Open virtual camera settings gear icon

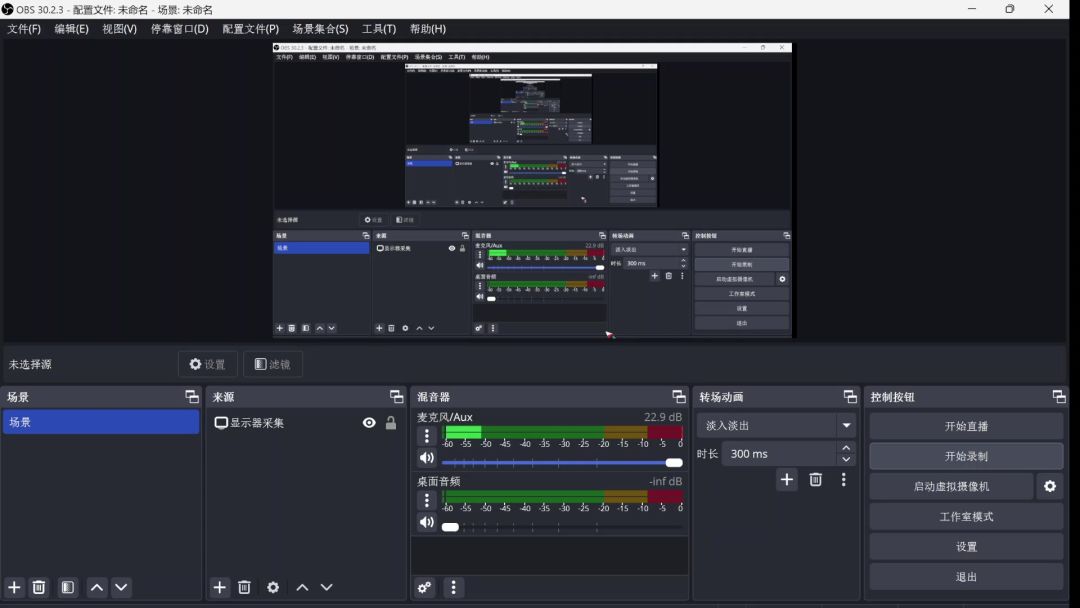(1050, 487)
